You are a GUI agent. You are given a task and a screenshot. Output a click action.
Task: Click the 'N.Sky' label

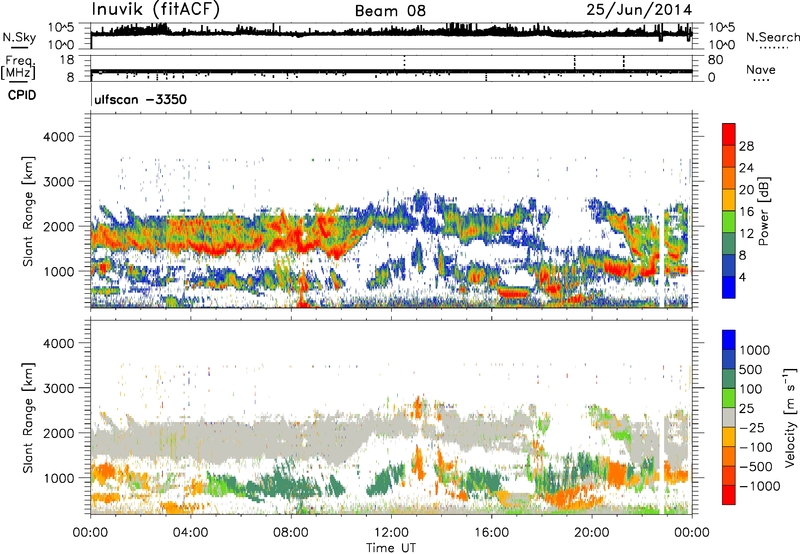point(19,37)
